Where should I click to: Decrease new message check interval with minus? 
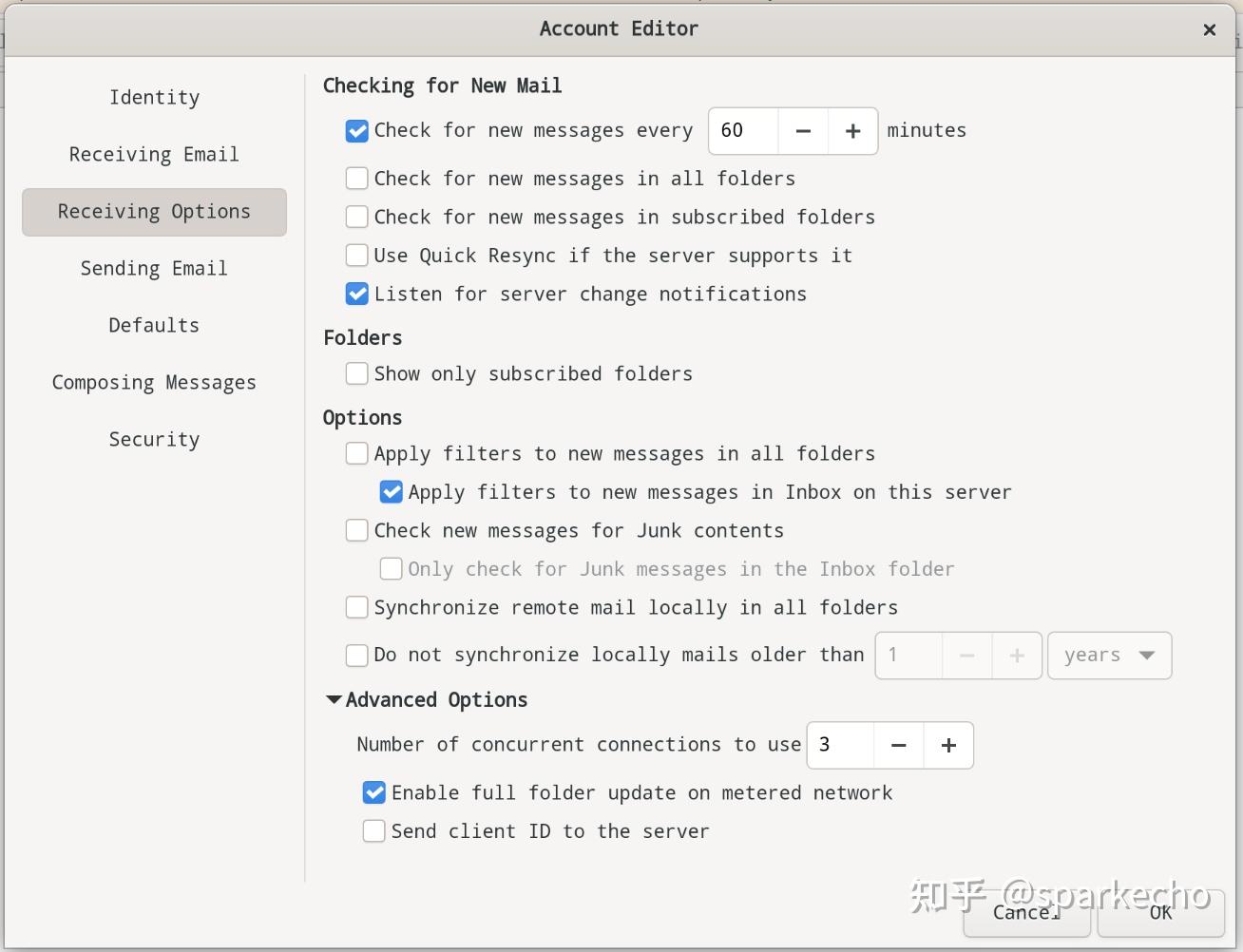click(803, 131)
